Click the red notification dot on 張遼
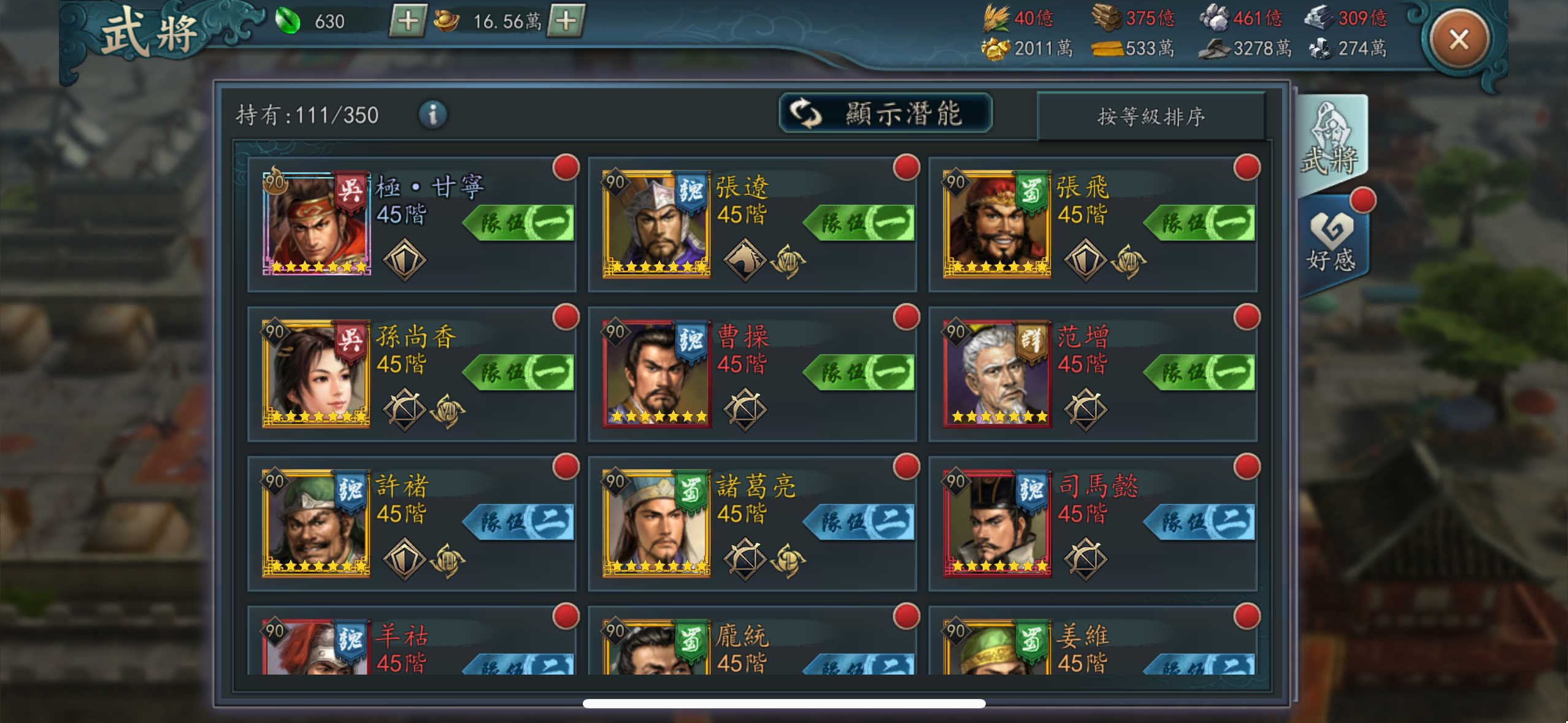Image resolution: width=1568 pixels, height=723 pixels. 906,167
